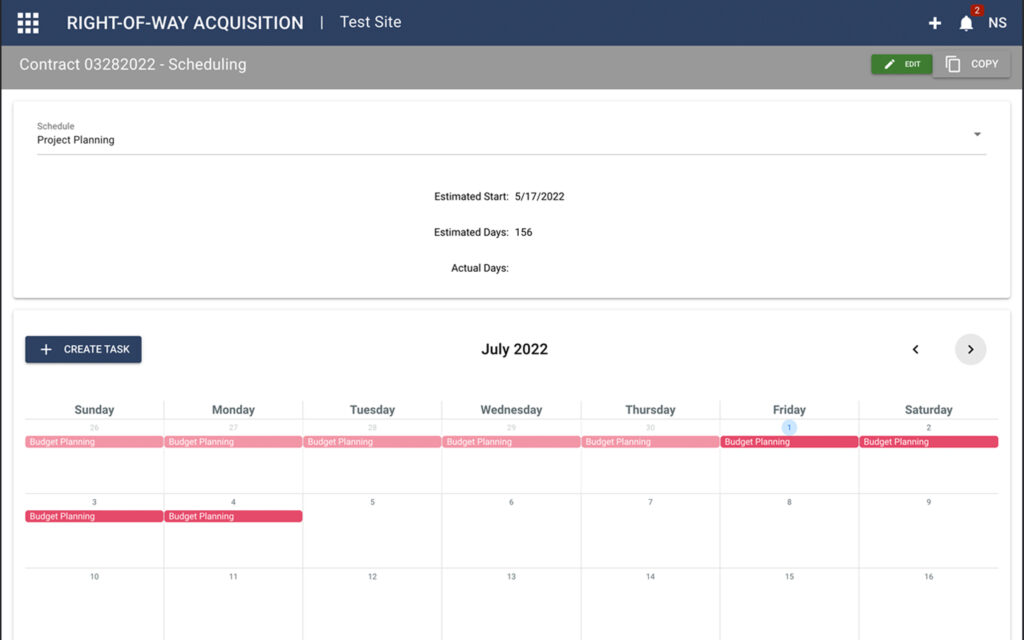This screenshot has height=640, width=1024.
Task: Open the notifications bell
Action: (966, 23)
